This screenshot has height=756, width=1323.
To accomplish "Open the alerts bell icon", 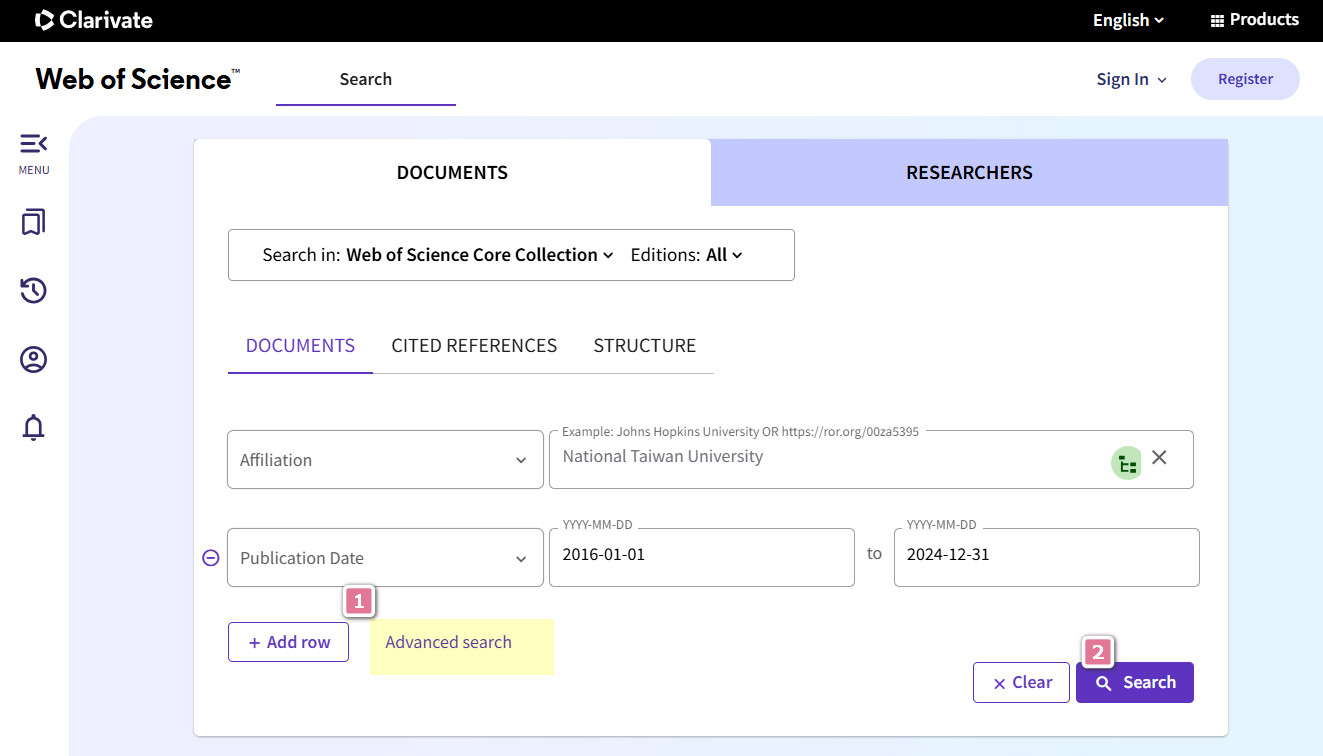I will tap(33, 428).
